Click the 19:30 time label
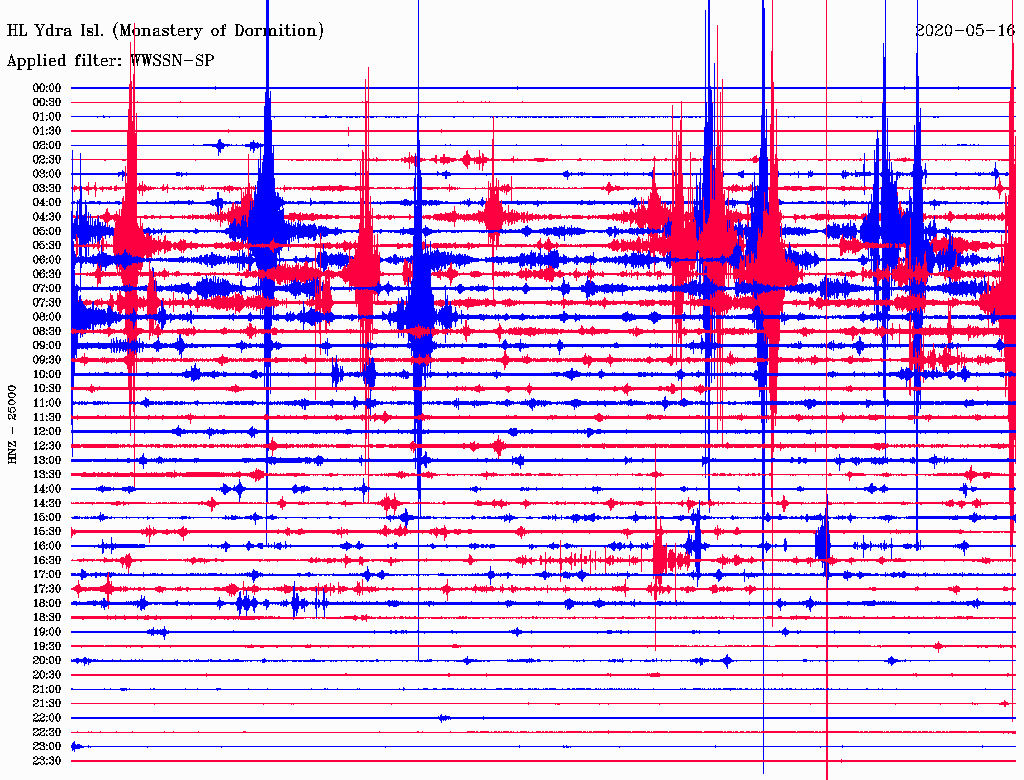1024x780 pixels. (47, 646)
